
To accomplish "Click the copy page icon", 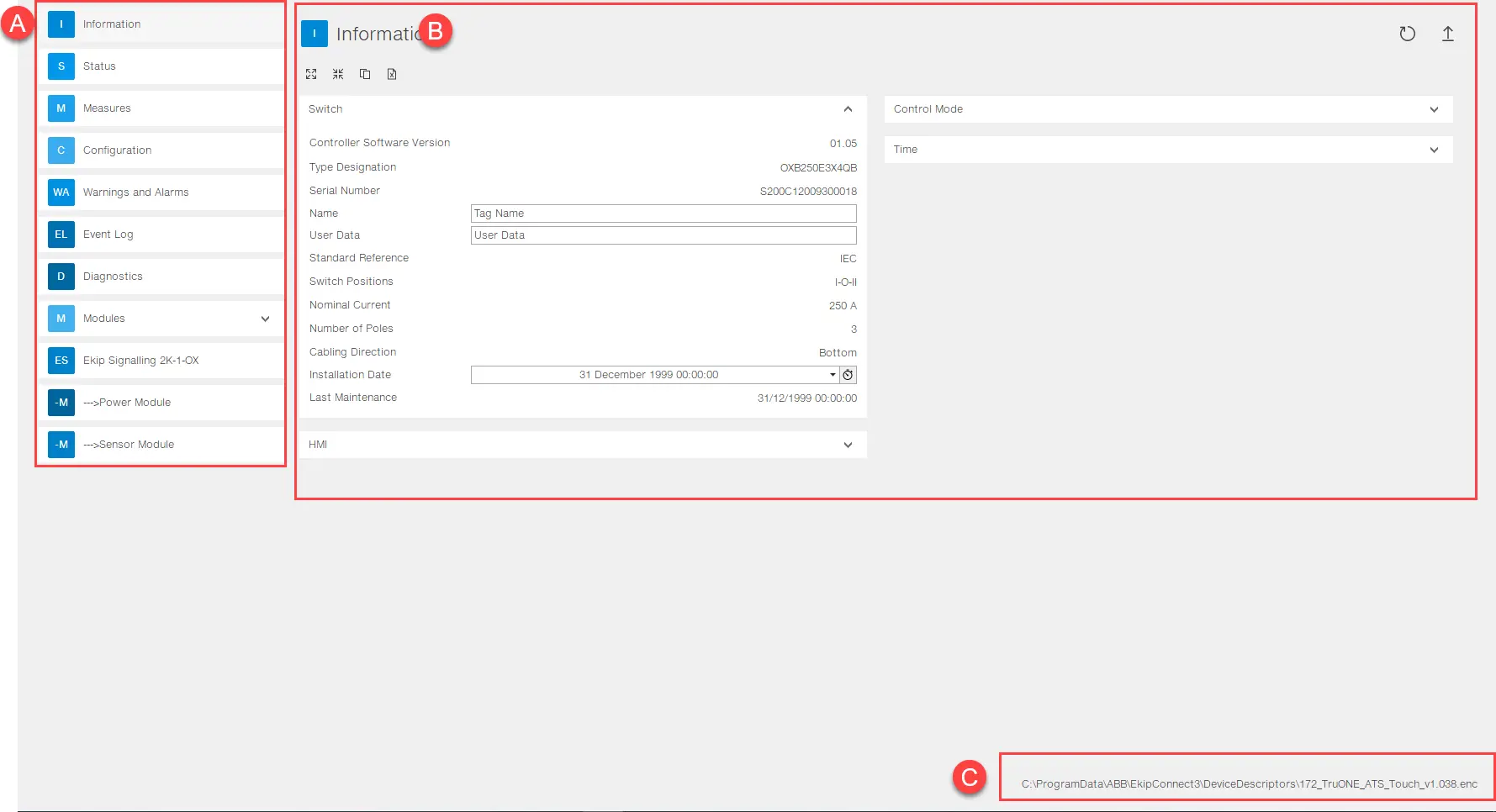I will coord(365,74).
